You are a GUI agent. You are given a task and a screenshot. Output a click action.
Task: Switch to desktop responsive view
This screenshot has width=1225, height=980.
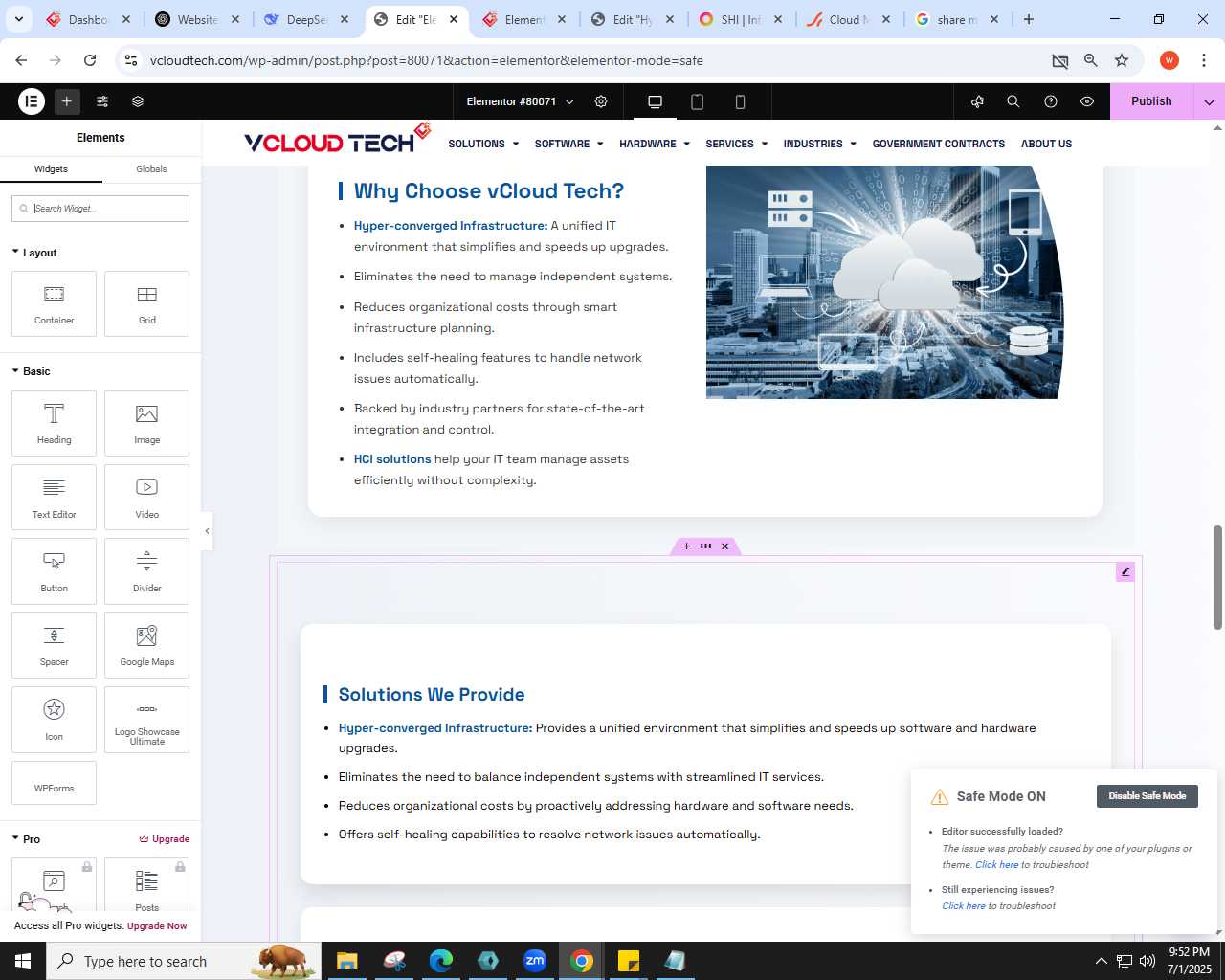click(x=655, y=101)
